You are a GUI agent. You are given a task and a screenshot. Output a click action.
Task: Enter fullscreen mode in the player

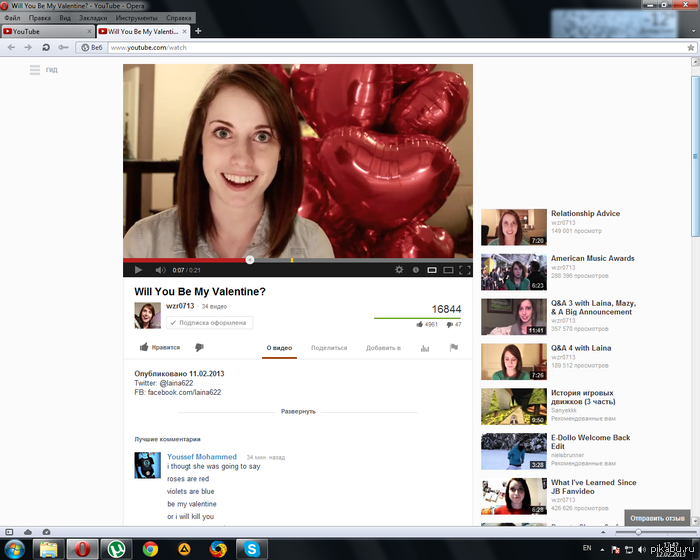pyautogui.click(x=465, y=270)
